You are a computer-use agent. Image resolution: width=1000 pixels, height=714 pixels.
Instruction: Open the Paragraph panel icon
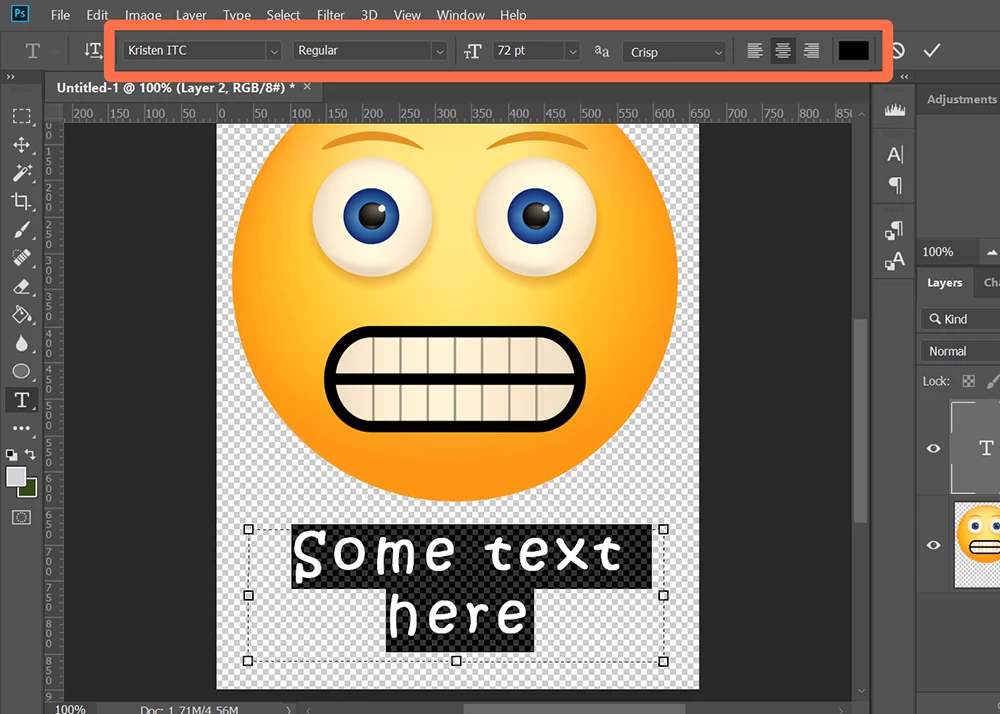(x=895, y=186)
